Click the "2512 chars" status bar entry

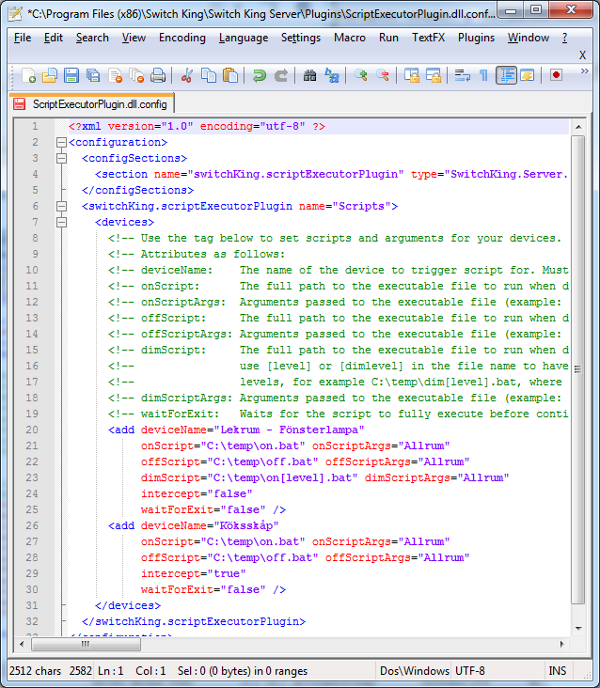[x=35, y=671]
